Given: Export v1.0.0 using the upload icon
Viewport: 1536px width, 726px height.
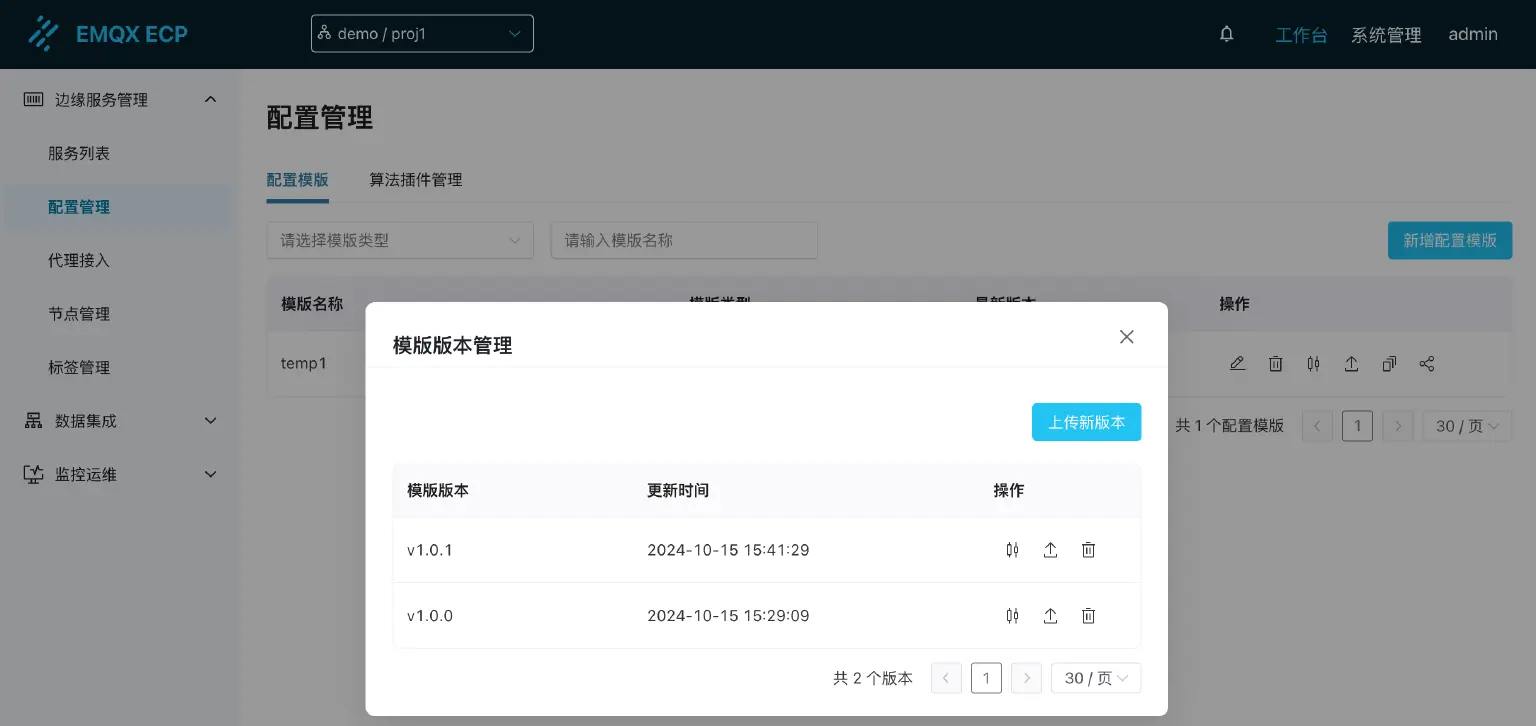Looking at the screenshot, I should [1050, 615].
